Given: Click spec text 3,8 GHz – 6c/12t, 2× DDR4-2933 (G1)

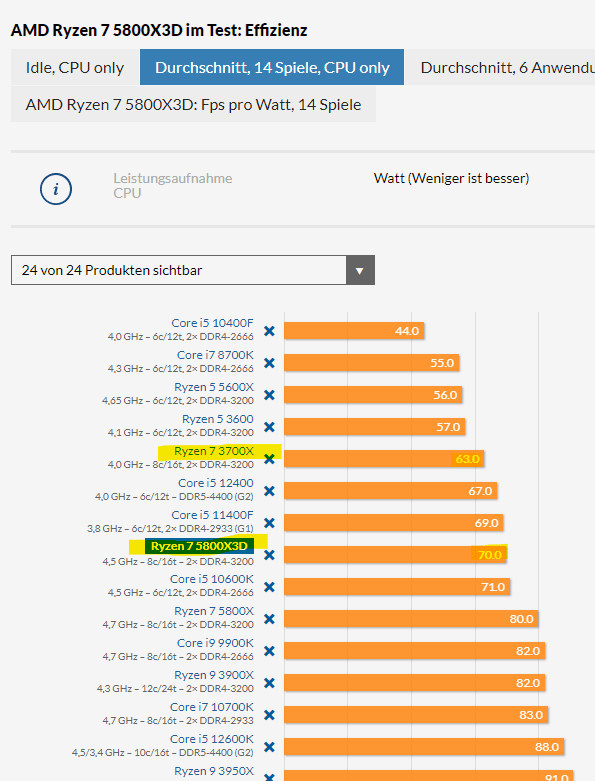Looking at the screenshot, I should tap(170, 528).
